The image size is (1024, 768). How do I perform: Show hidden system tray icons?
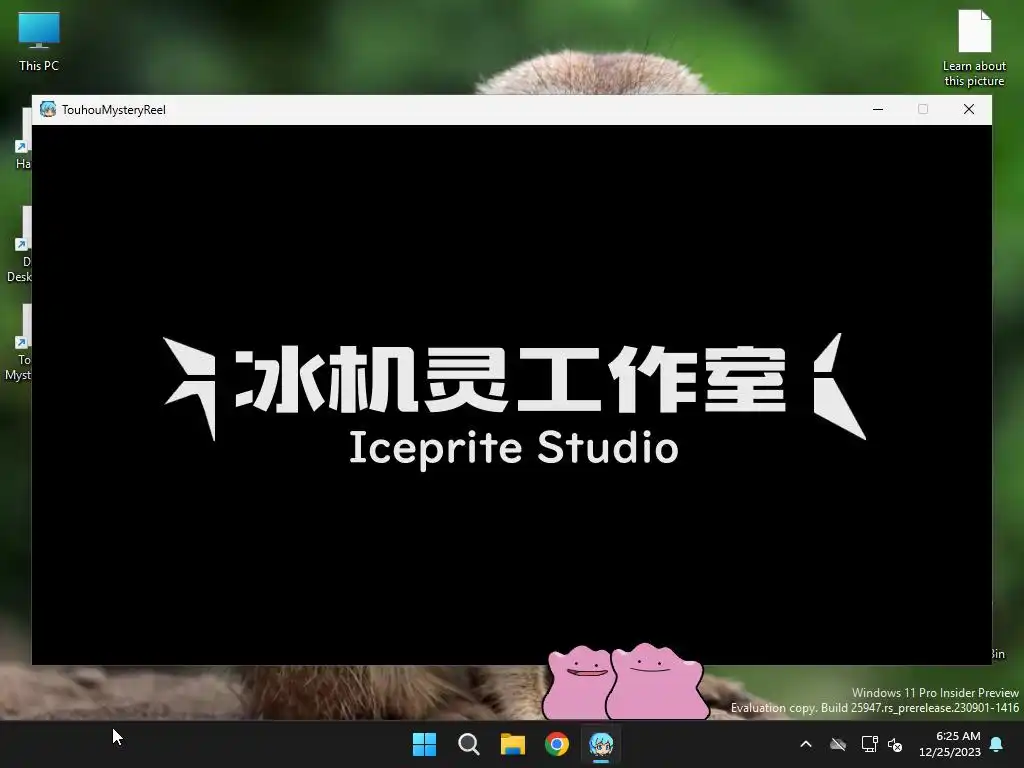[x=806, y=744]
